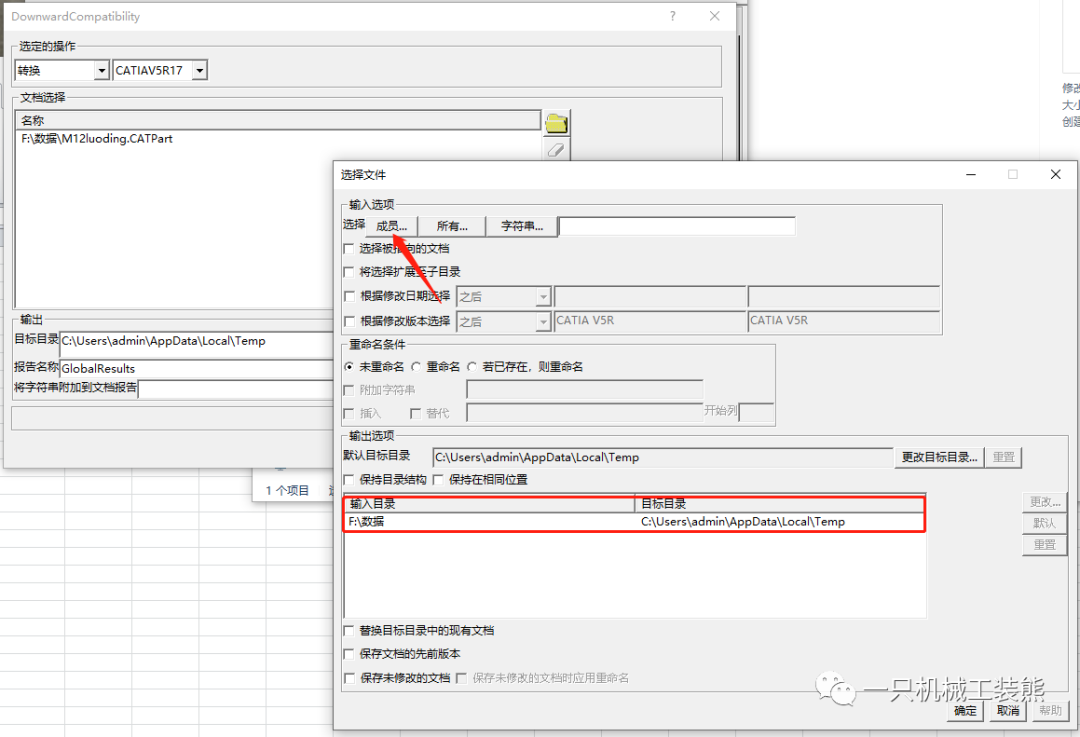Click the 报告名称 GlobalResults text field
The image size is (1080, 737).
point(195,369)
